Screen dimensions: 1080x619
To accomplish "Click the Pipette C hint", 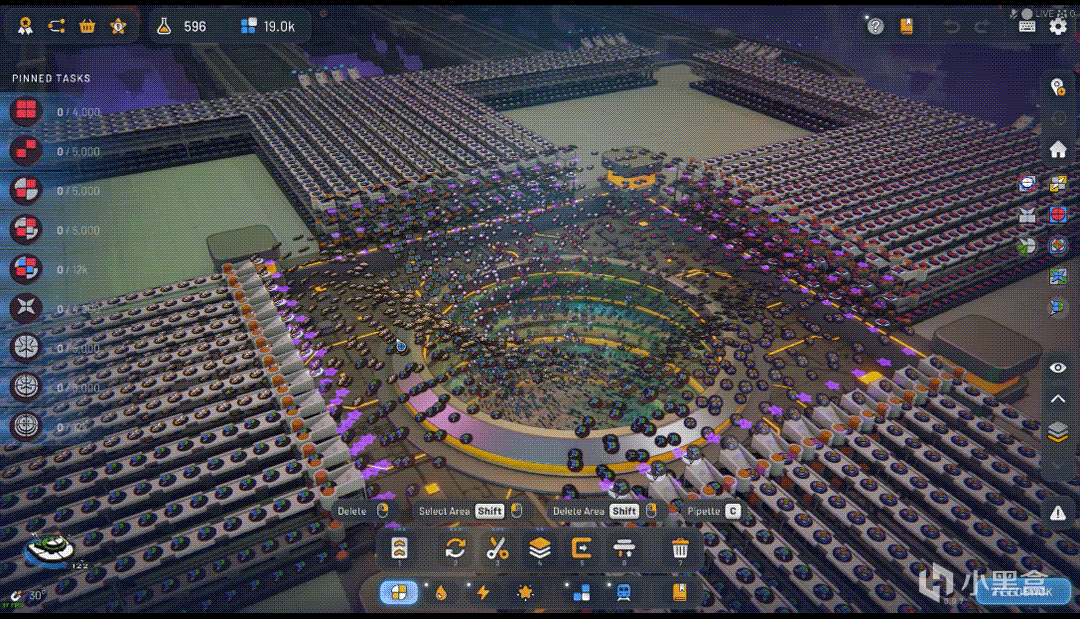I will 714,511.
